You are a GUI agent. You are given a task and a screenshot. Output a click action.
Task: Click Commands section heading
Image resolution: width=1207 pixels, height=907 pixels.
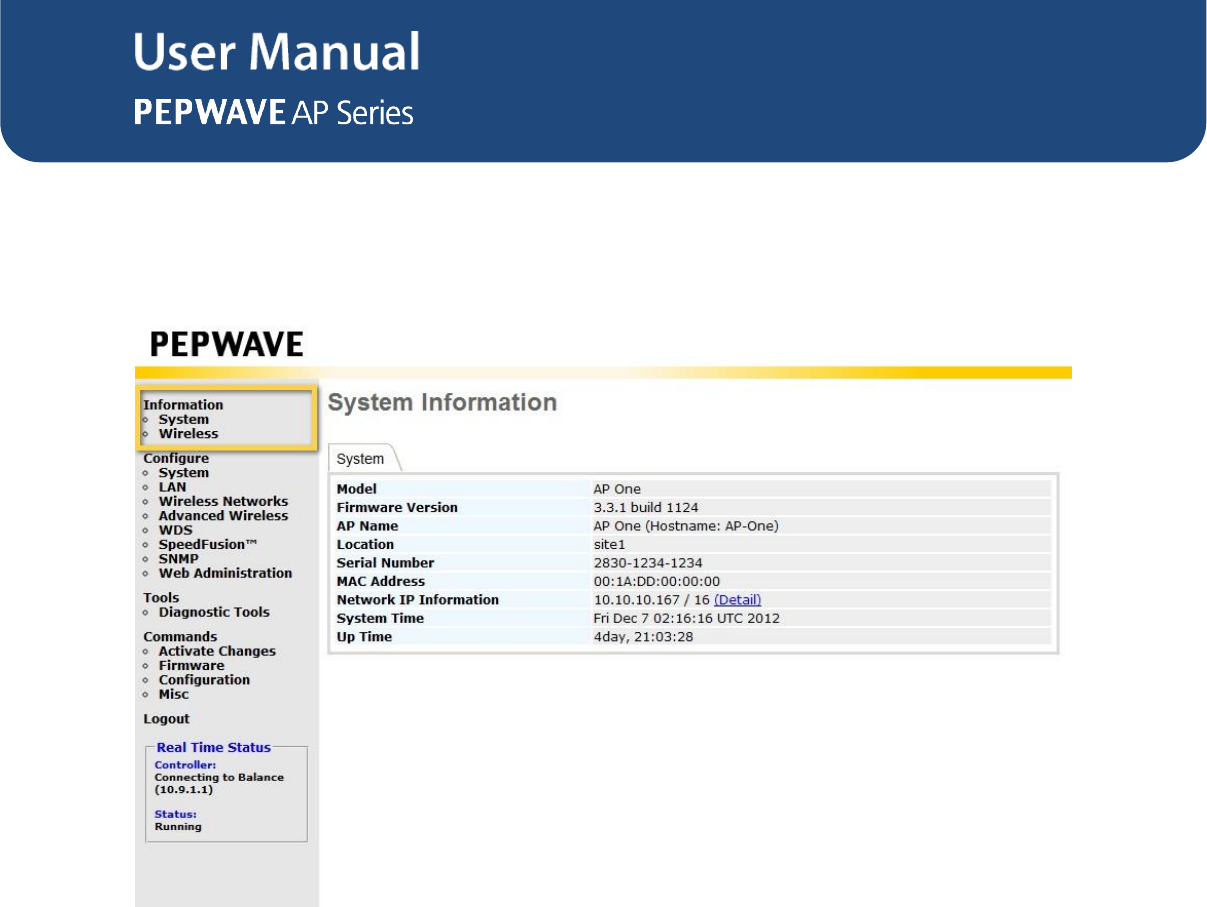click(180, 637)
